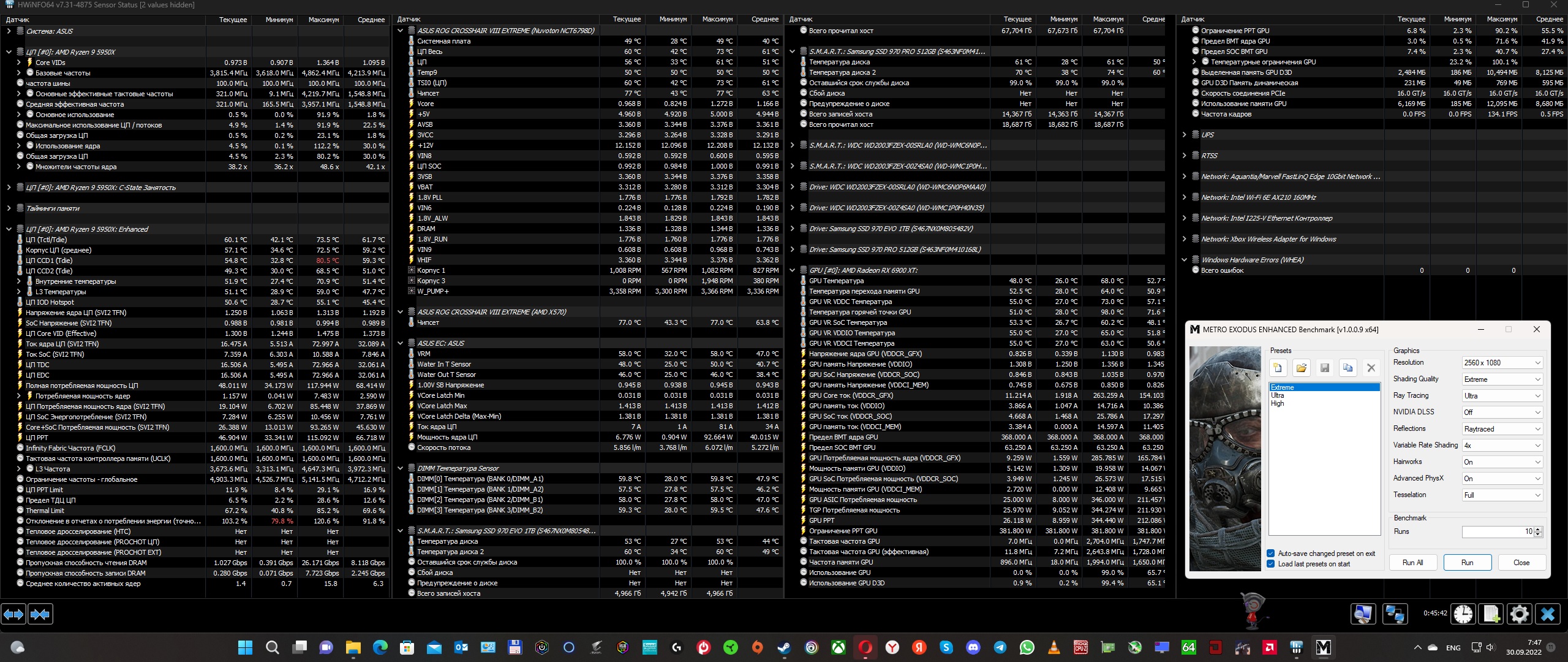This screenshot has height=662, width=1568.
Task: Open the Resolution dropdown
Action: click(x=1501, y=363)
